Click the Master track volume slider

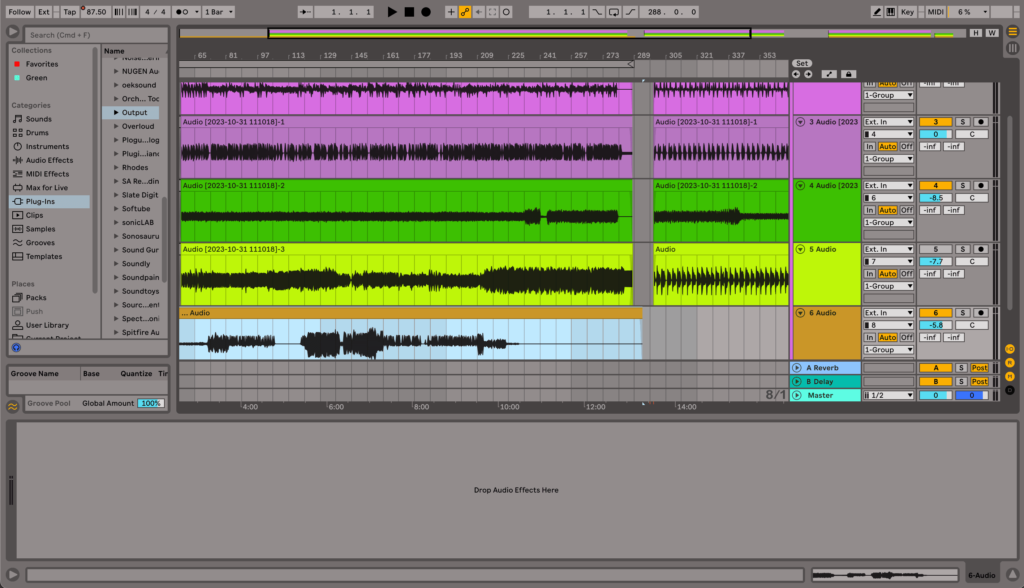coord(935,395)
